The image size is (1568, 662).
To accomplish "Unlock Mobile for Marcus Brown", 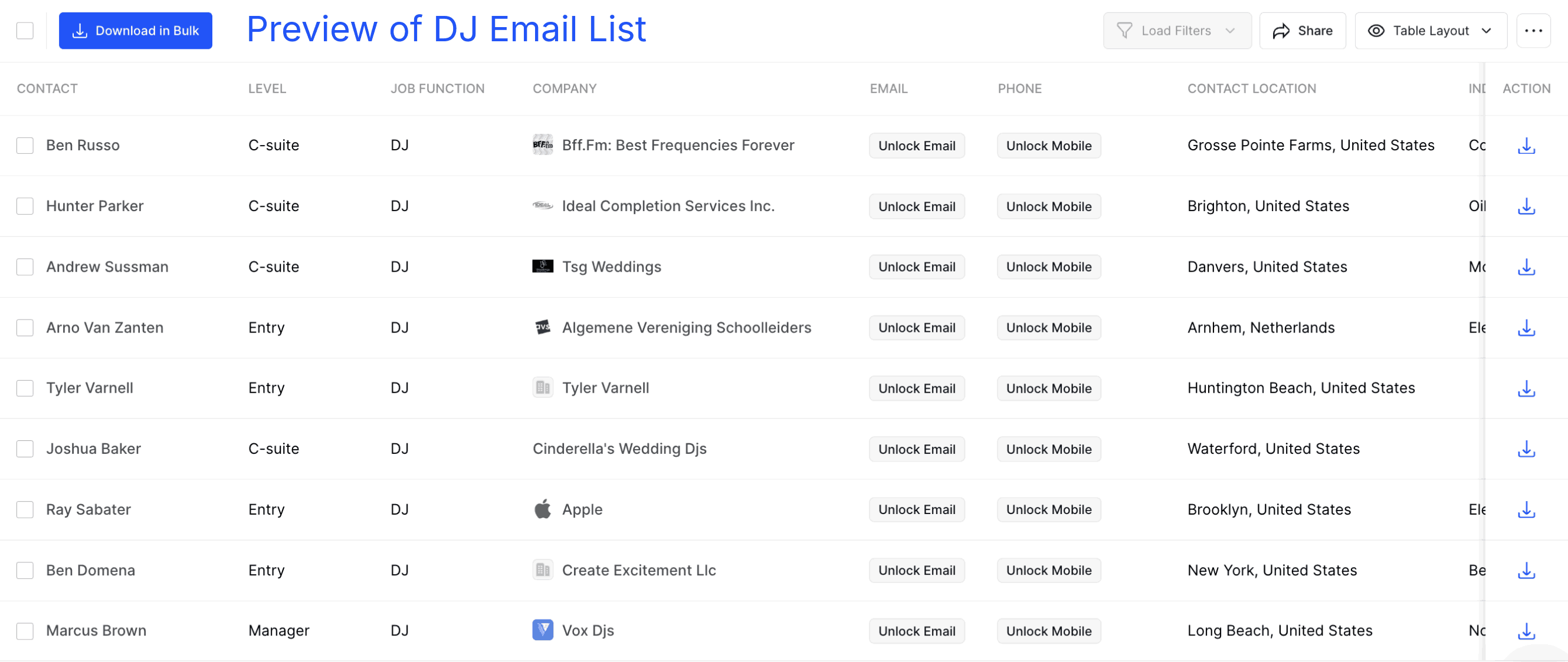I will 1048,631.
